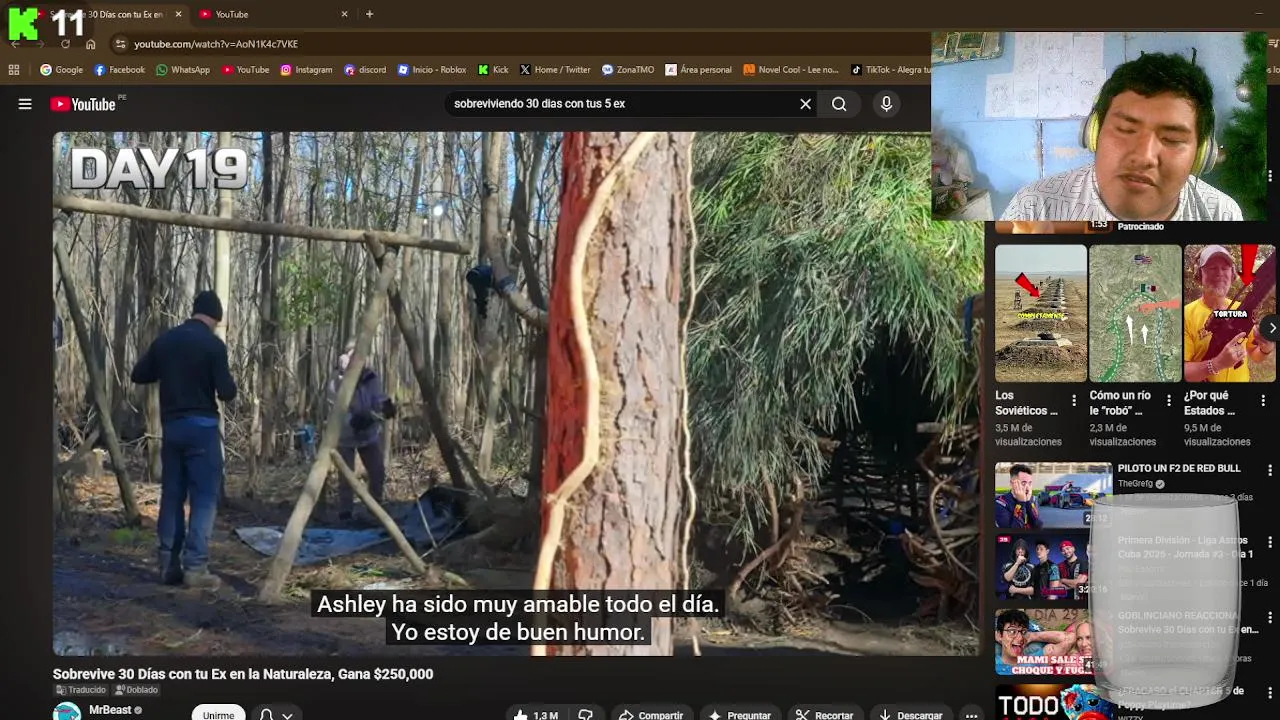Click Descargar download button
The width and height of the screenshot is (1280, 720).
click(910, 715)
